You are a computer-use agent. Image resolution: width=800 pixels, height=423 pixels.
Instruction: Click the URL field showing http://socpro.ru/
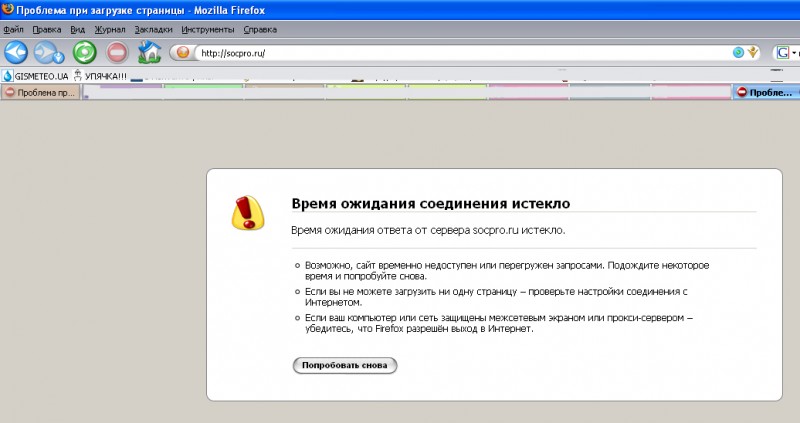(x=450, y=53)
